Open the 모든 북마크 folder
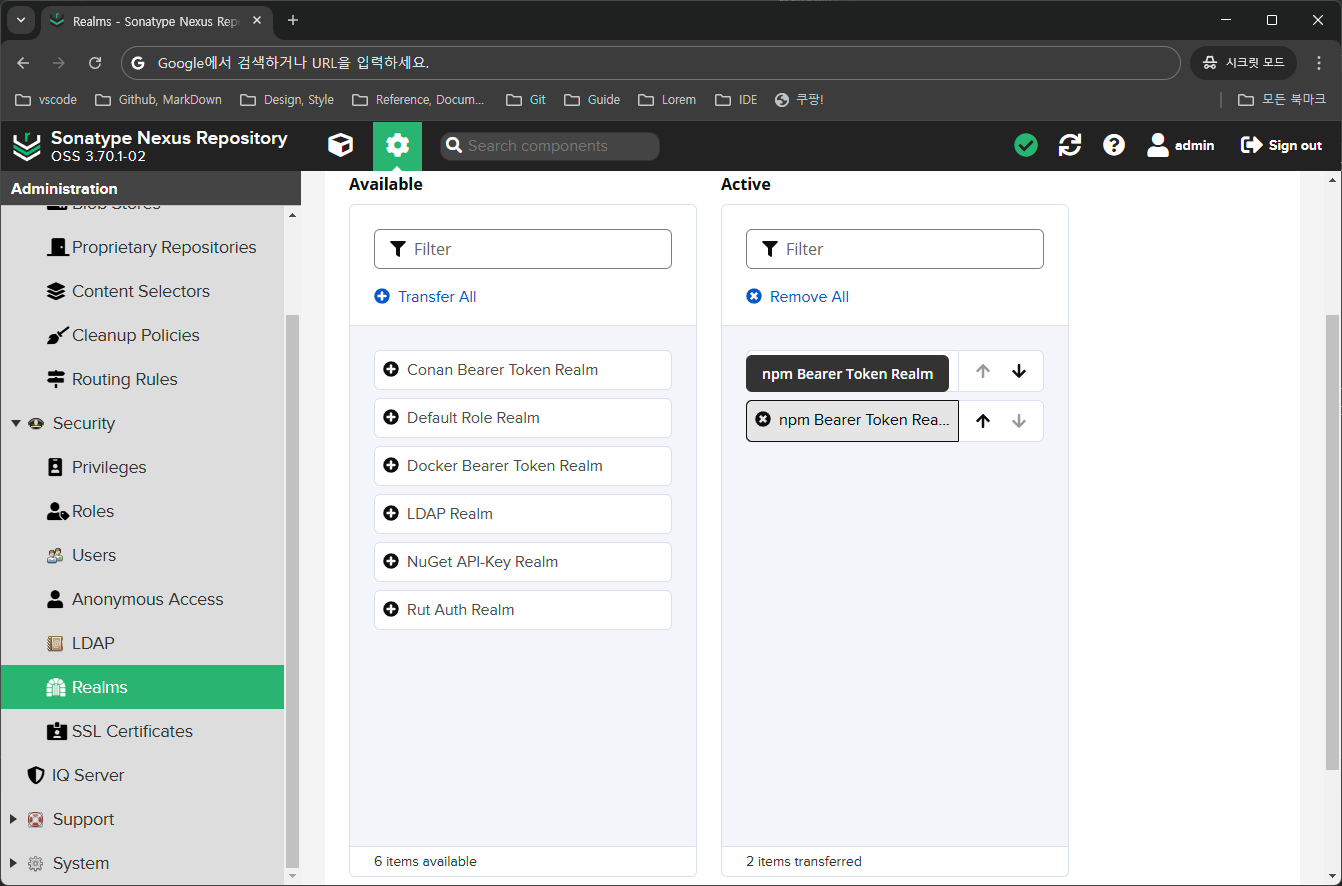The height and width of the screenshot is (886, 1342). pyautogui.click(x=1282, y=100)
